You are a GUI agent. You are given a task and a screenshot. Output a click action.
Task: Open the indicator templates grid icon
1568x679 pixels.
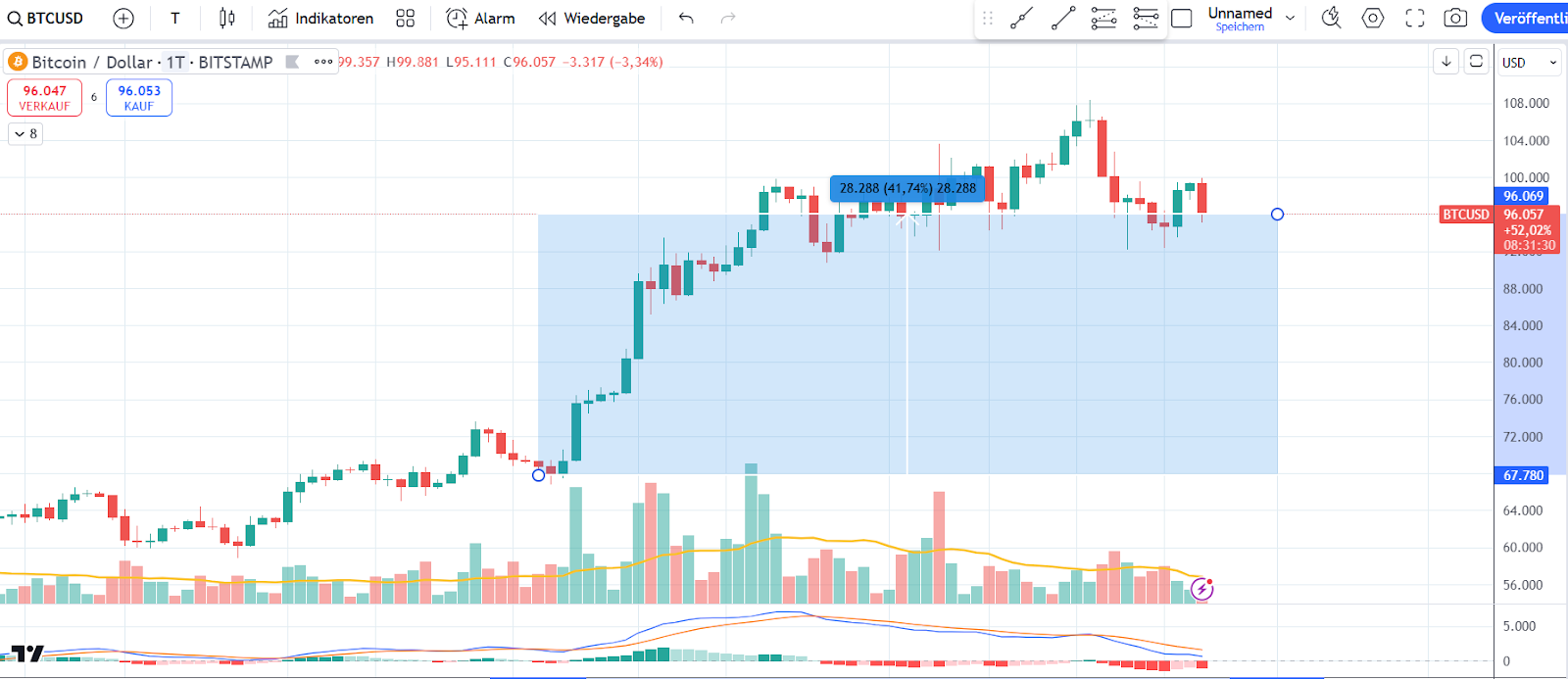pyautogui.click(x=406, y=18)
